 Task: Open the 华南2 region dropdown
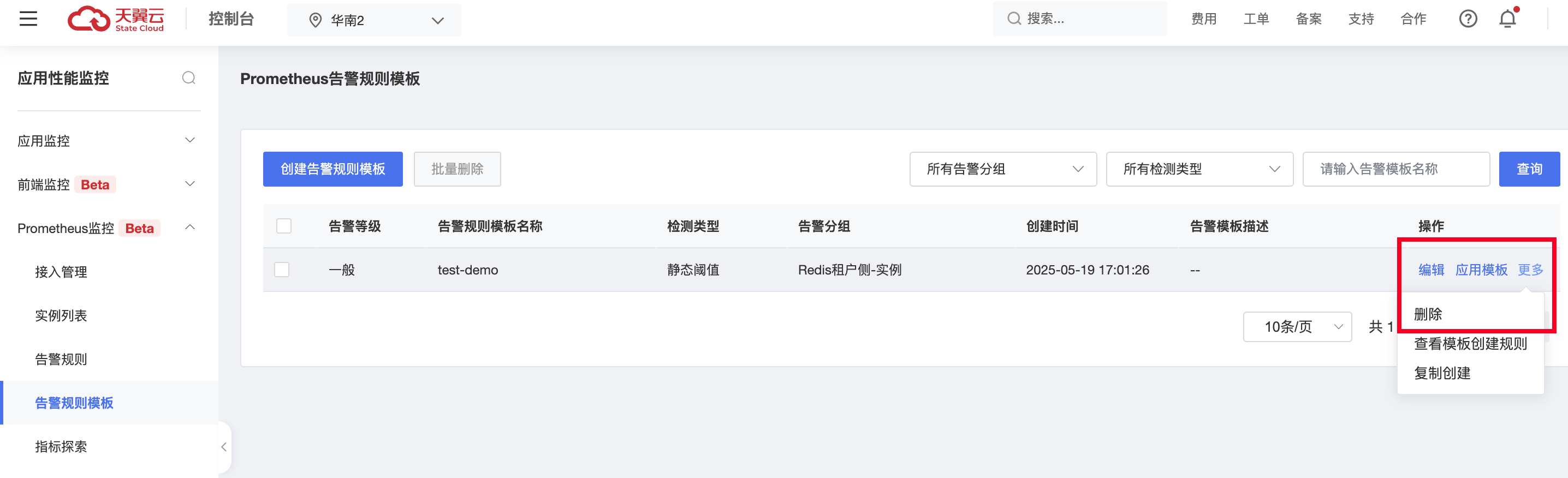point(375,20)
